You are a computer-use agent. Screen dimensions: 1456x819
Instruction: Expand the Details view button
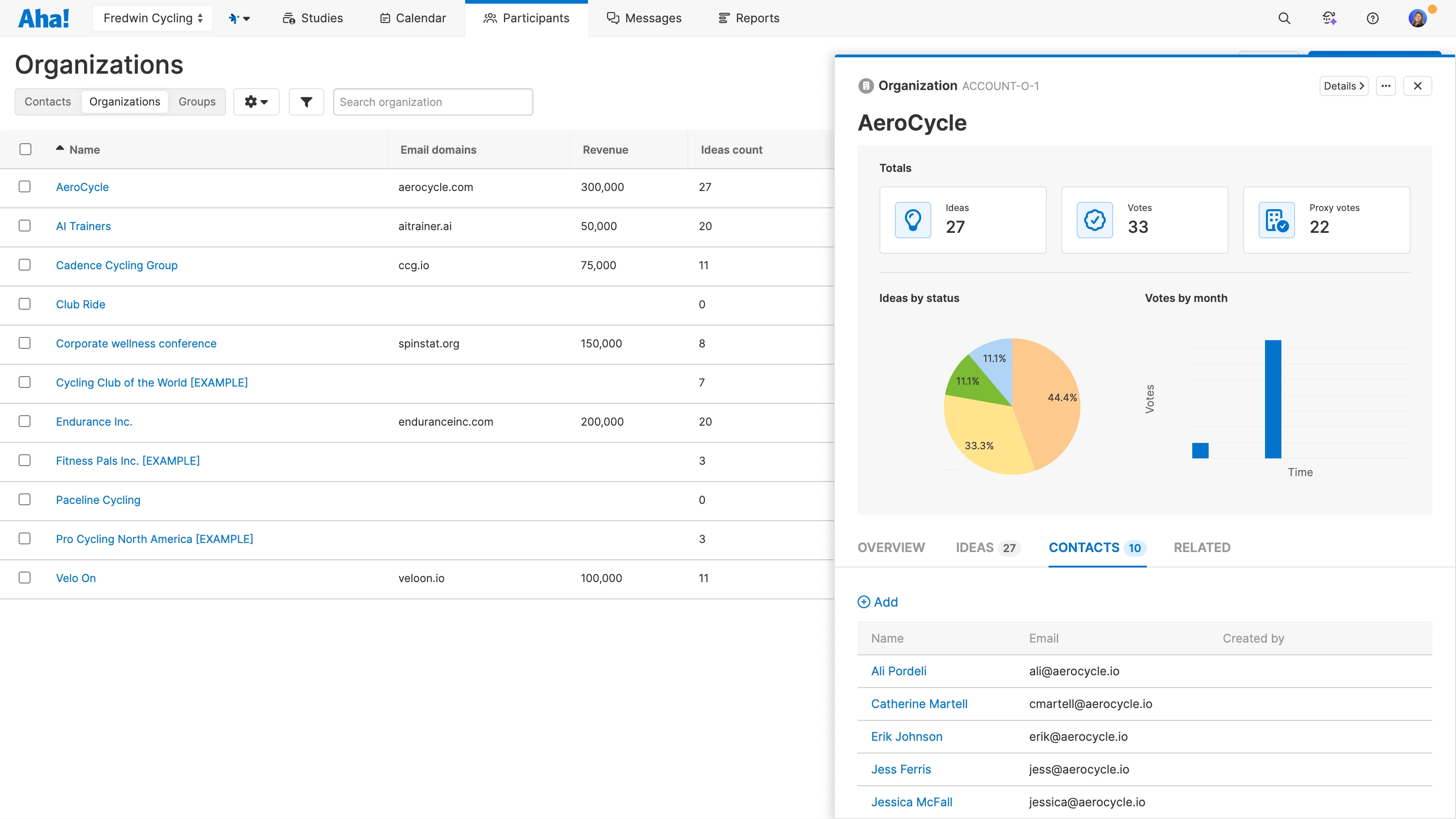click(1344, 86)
